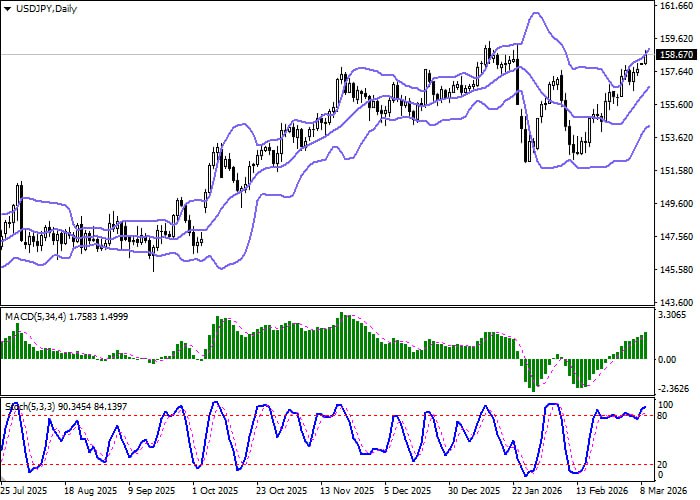Click the 161.660 price axis label
700x500 pixels.
[676, 6]
